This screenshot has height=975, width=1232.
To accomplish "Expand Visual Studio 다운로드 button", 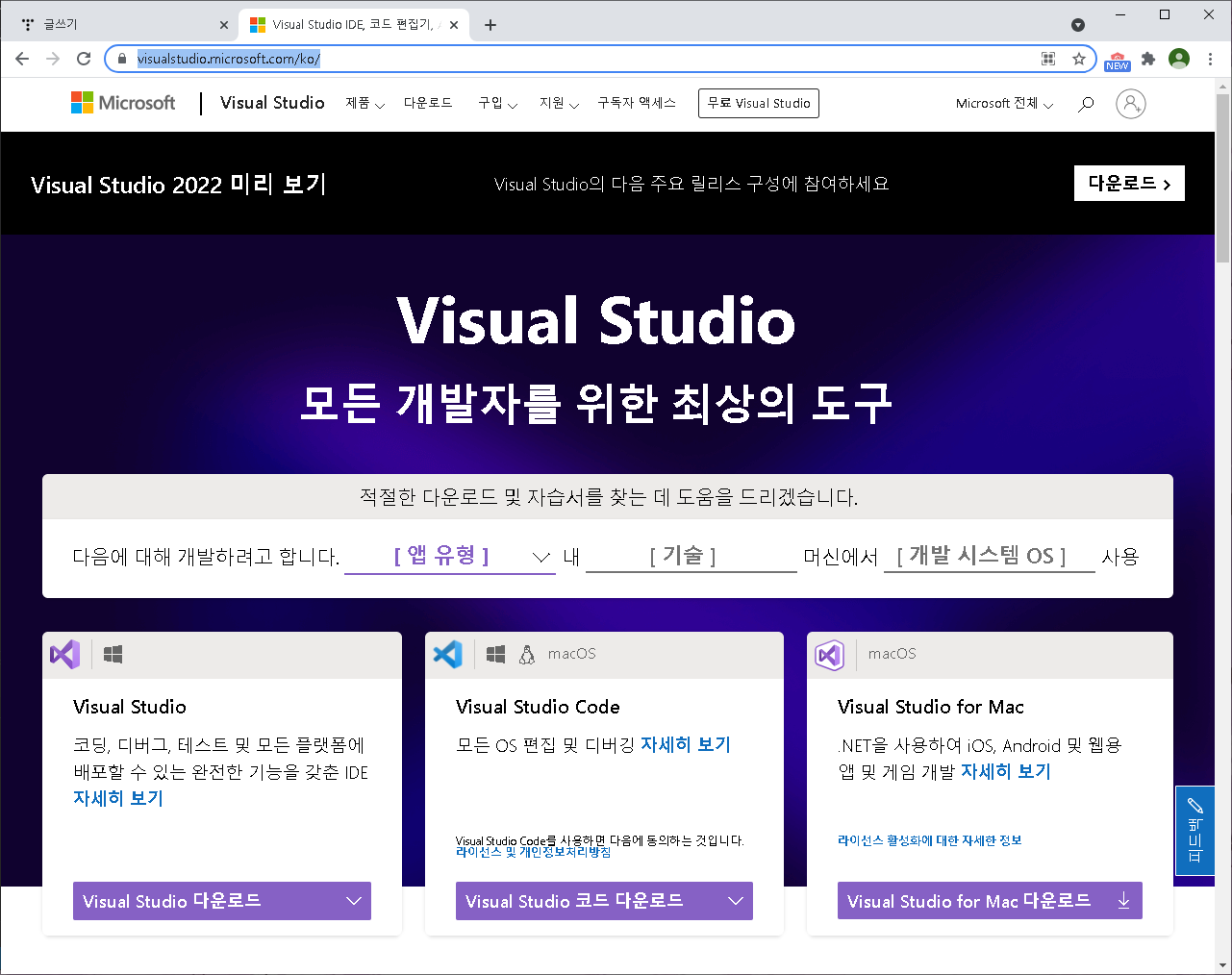I will pos(222,901).
